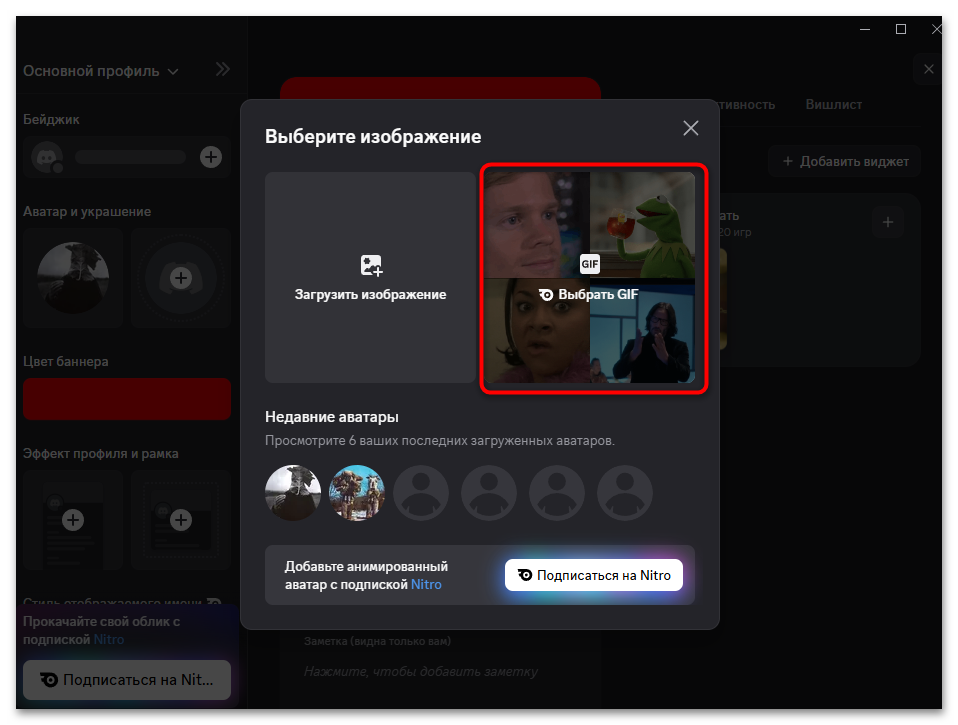Viewport: 958px width, 725px height.
Task: Click the Эффект профиля и рамка label
Action: 101,454
